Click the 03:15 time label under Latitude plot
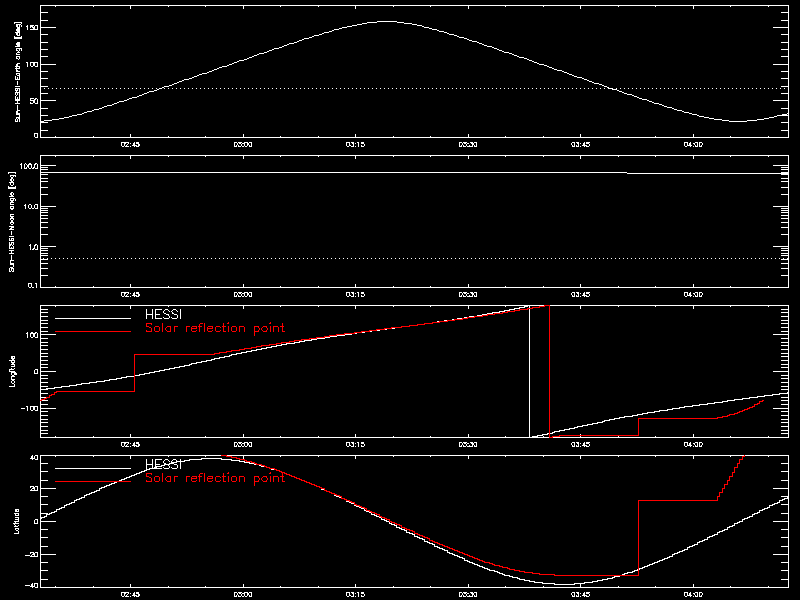This screenshot has height=600, width=800. tap(355, 595)
